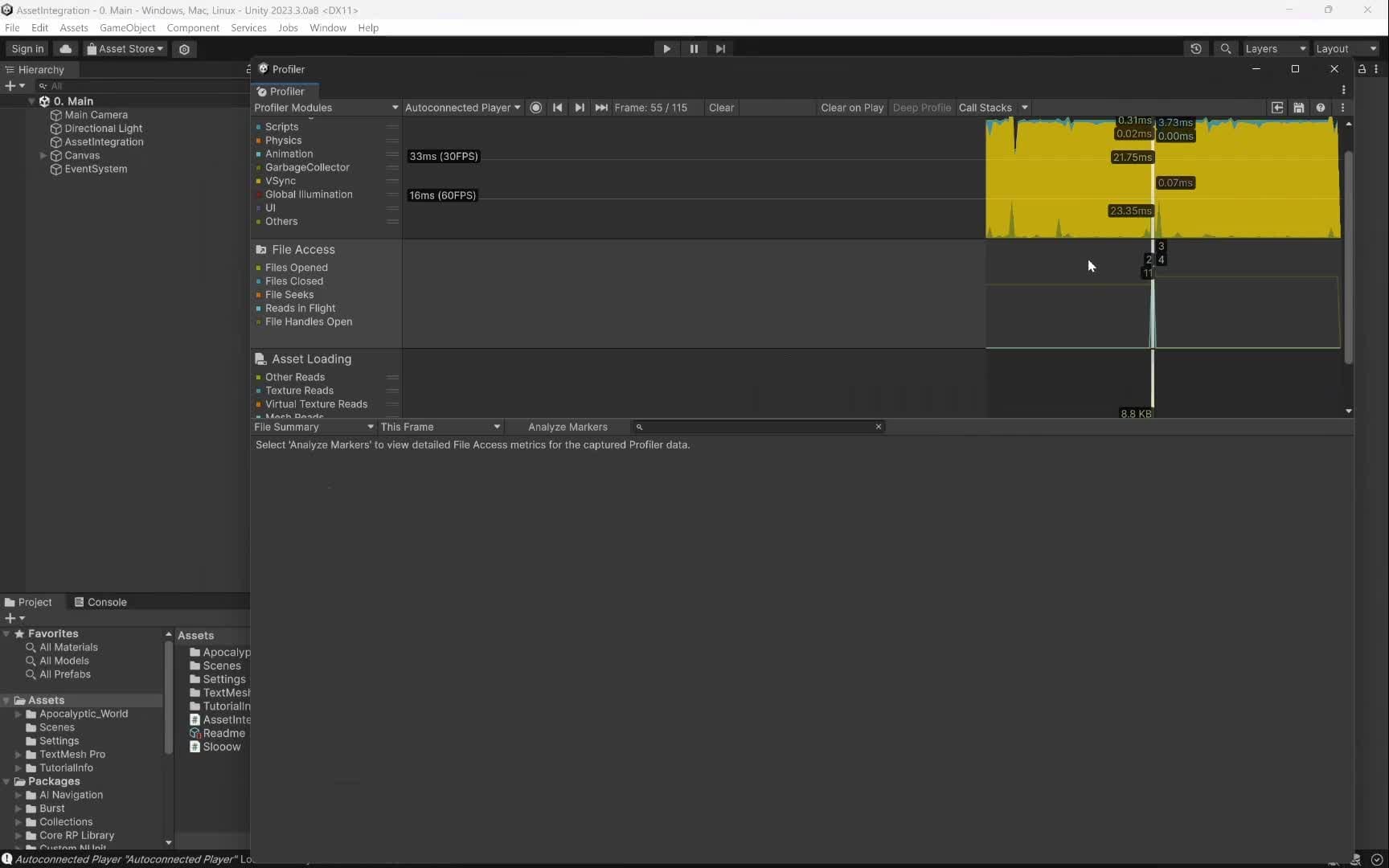
Task: Enable Deep Profile
Action: tap(922, 108)
